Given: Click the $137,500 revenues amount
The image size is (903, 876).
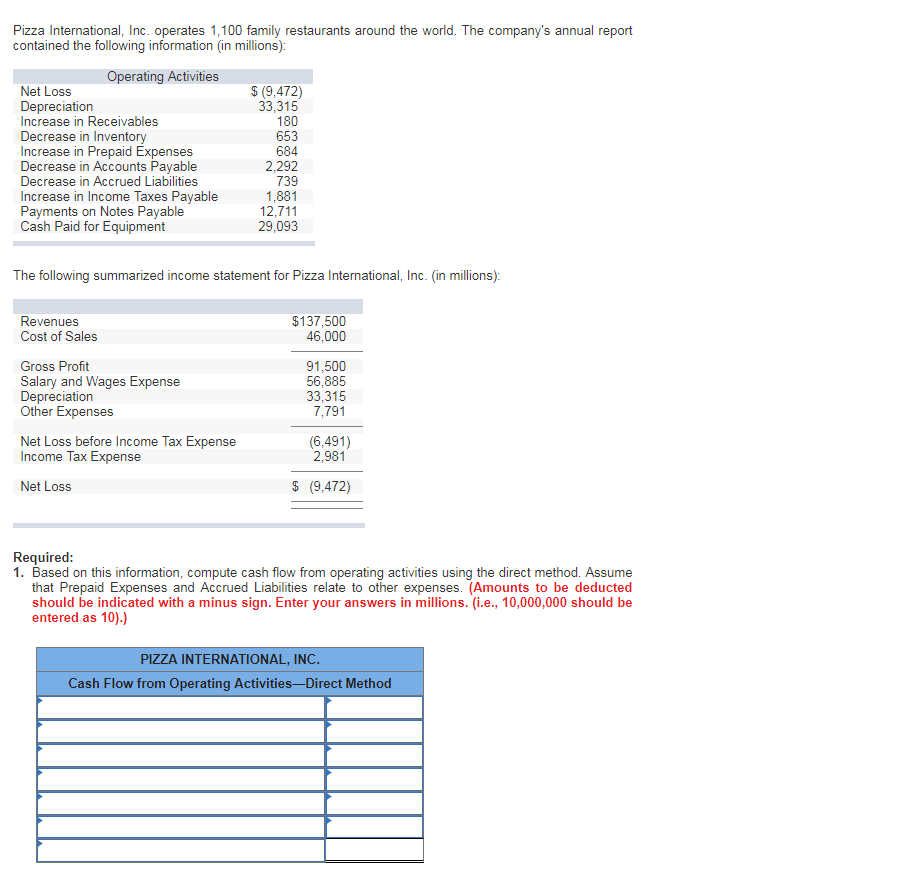Looking at the screenshot, I should [x=319, y=321].
